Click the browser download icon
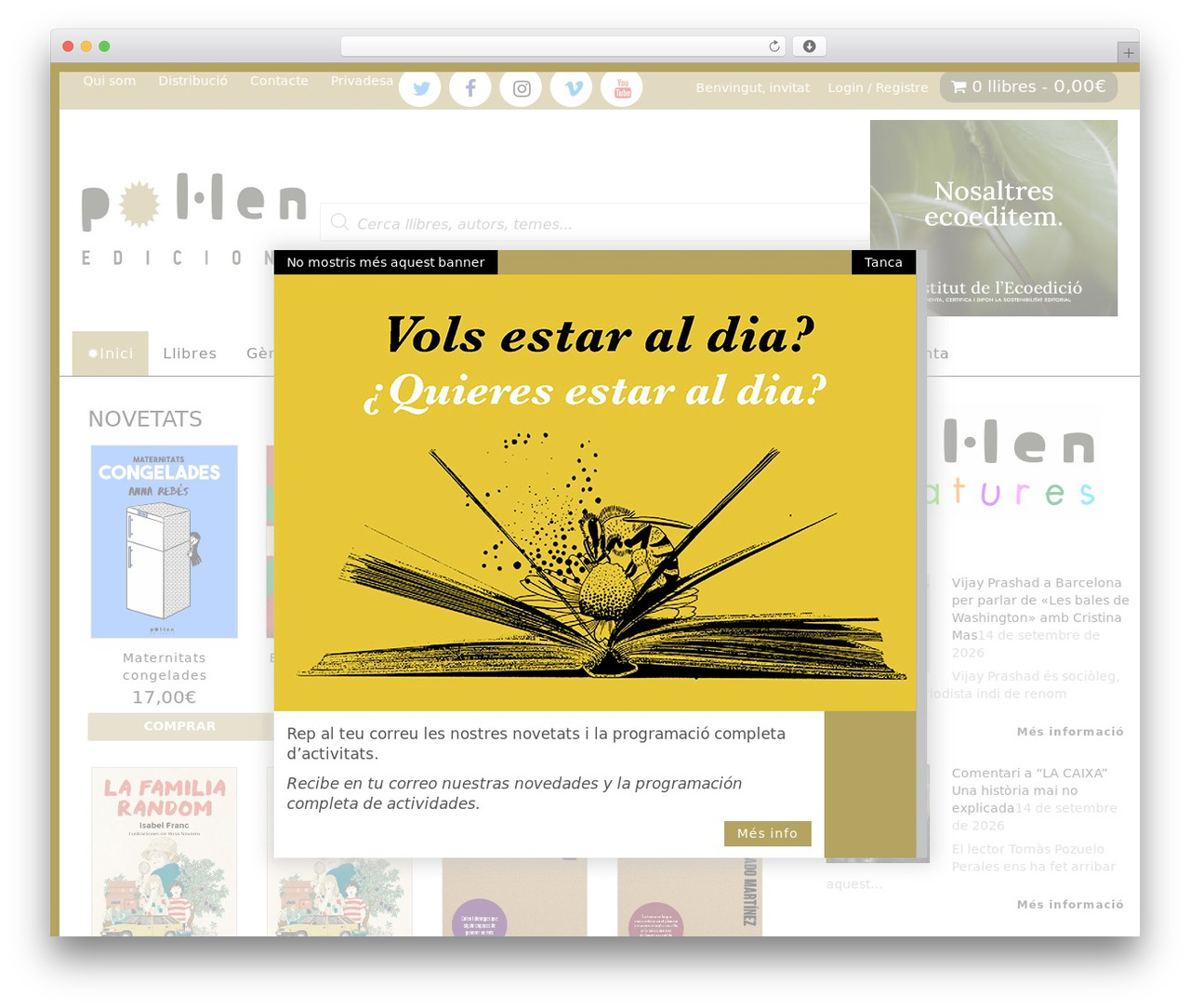 [x=810, y=46]
